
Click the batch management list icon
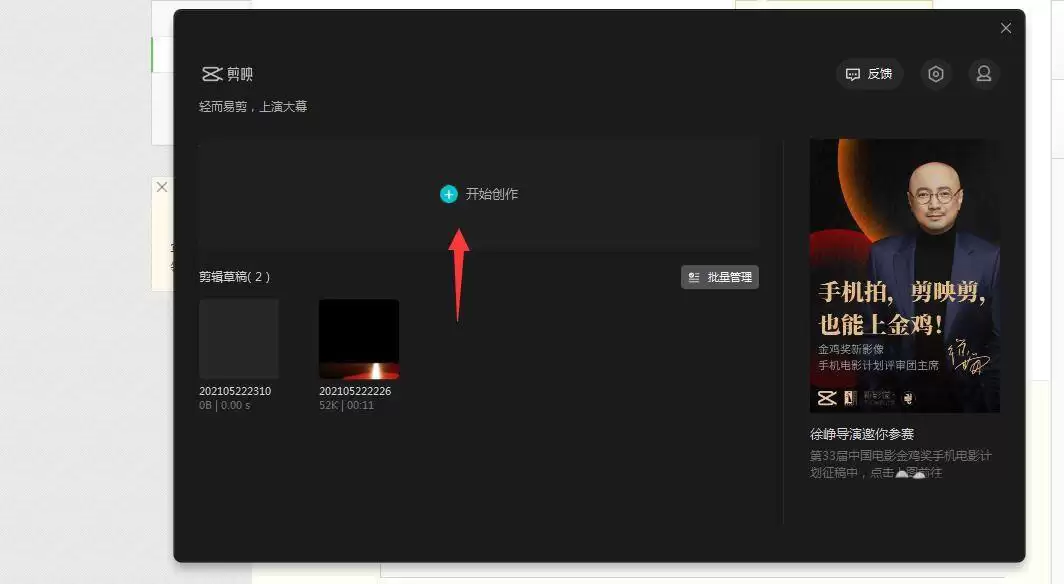coord(694,277)
